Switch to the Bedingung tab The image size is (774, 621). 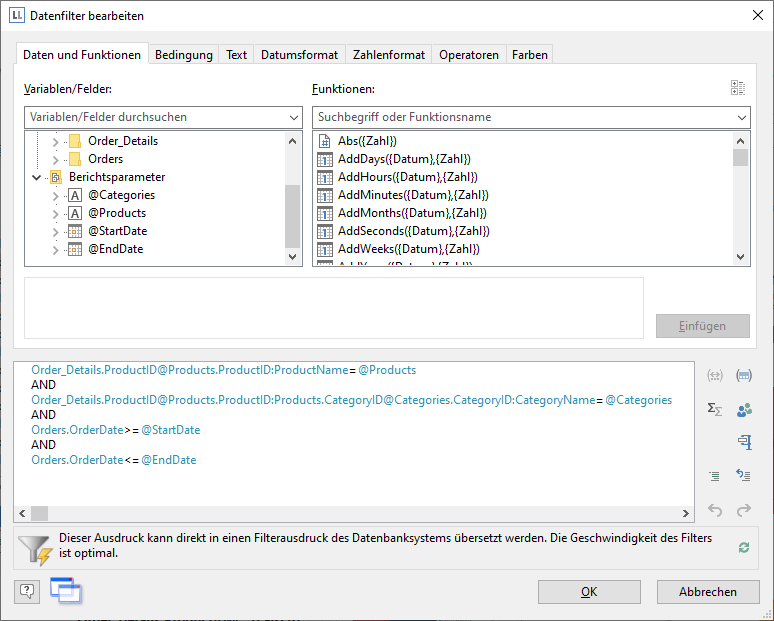[x=183, y=55]
